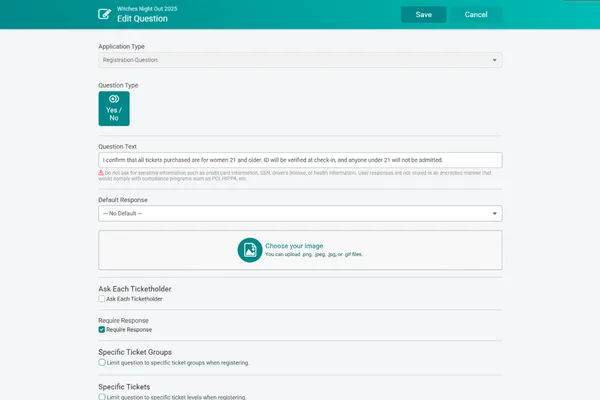Click the circular image upload icon
The image size is (600, 400).
pos(249,249)
